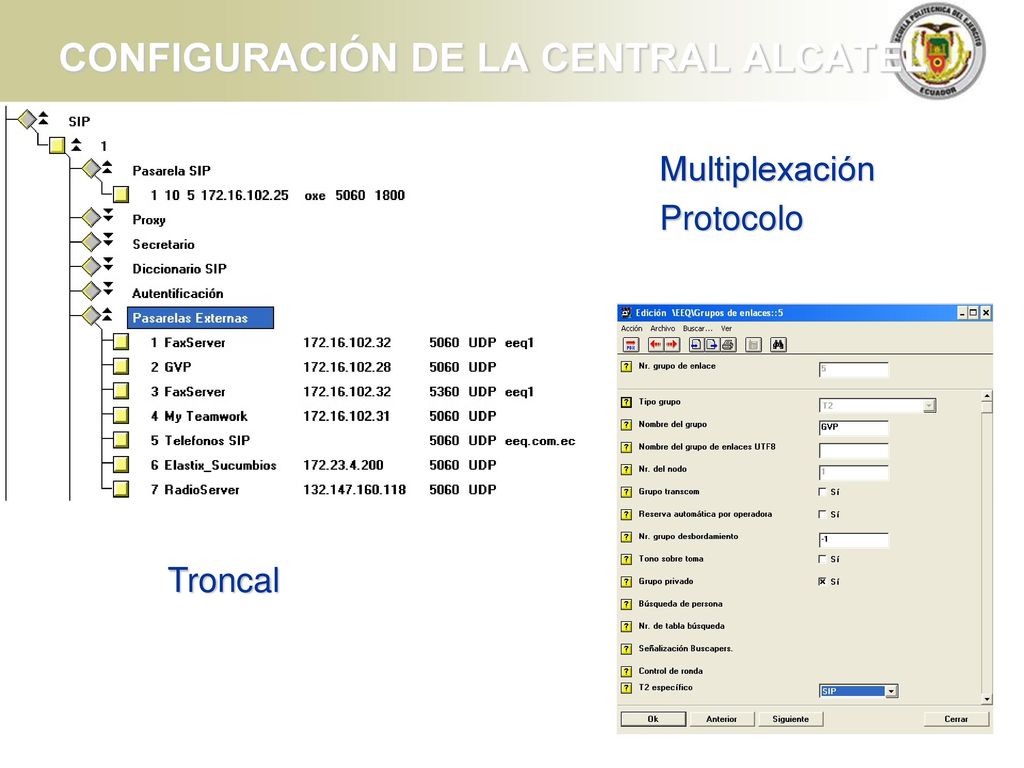Click the PBX connect toolbar icon
1024x768 pixels.
click(631, 345)
